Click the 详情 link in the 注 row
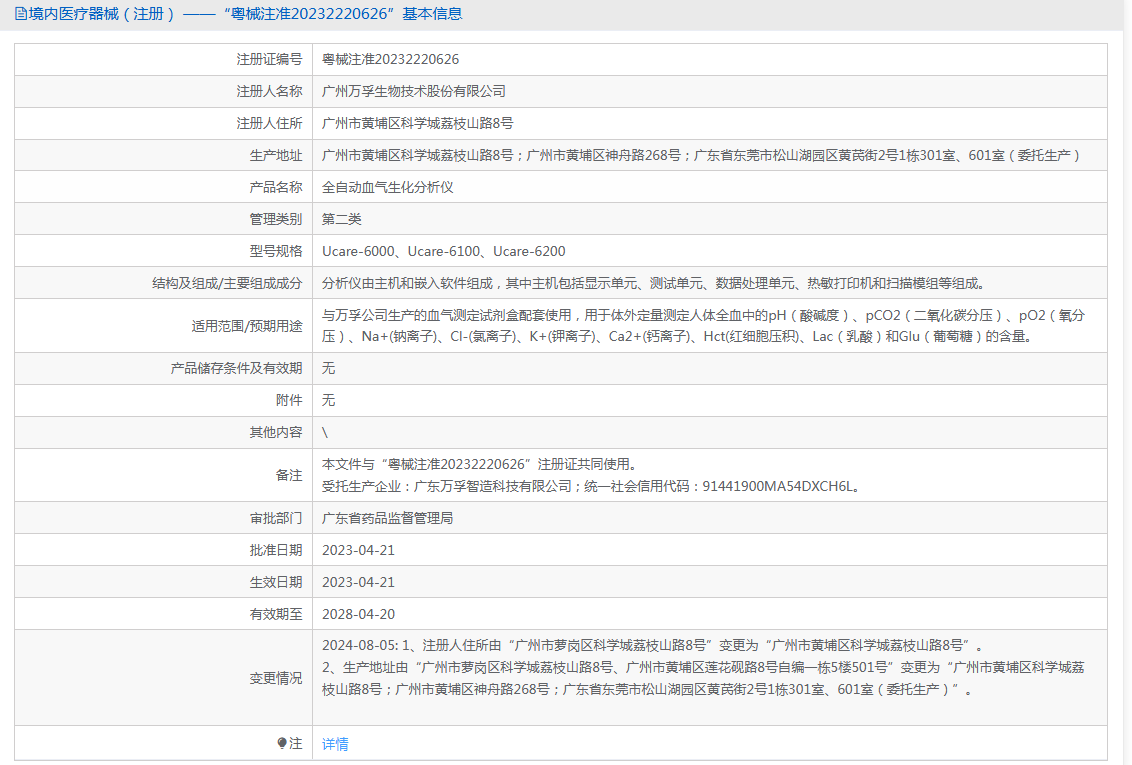The width and height of the screenshot is (1132, 765). coord(335,743)
